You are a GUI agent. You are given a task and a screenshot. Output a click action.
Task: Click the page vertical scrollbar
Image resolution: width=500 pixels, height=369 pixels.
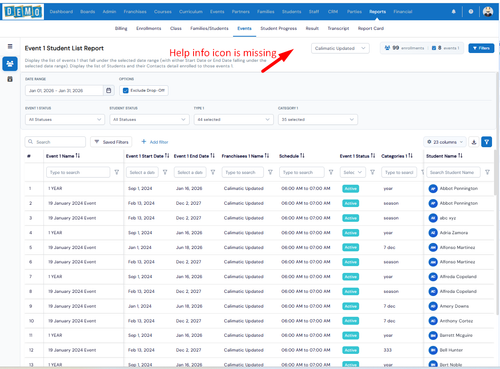pyautogui.click(x=498, y=193)
